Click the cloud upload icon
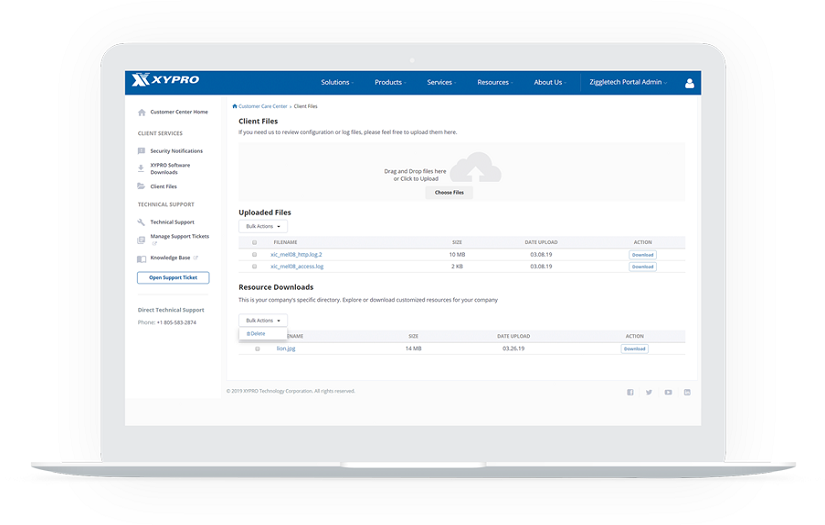The image size is (825, 525). [476, 167]
